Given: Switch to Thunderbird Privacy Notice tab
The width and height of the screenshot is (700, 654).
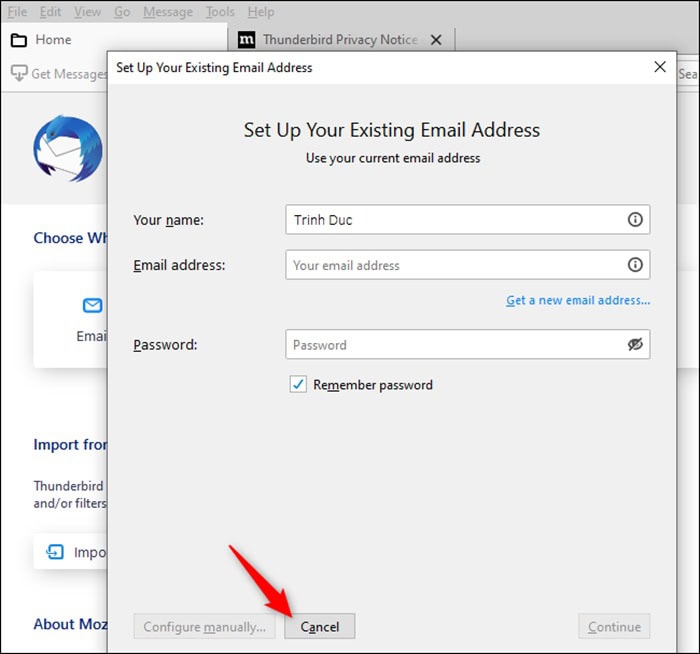Looking at the screenshot, I should pyautogui.click(x=341, y=40).
